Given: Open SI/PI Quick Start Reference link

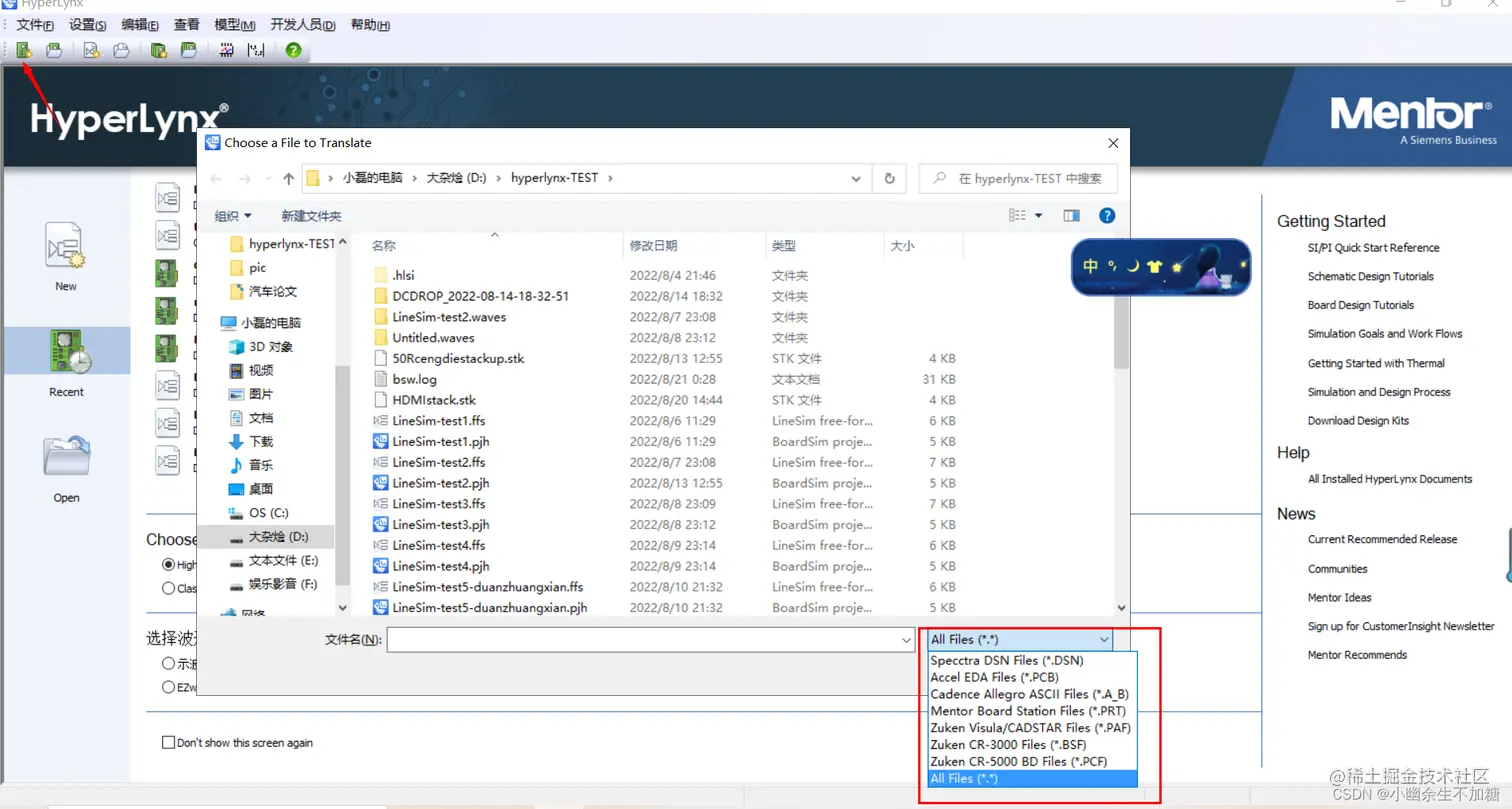Looking at the screenshot, I should pyautogui.click(x=1373, y=248).
